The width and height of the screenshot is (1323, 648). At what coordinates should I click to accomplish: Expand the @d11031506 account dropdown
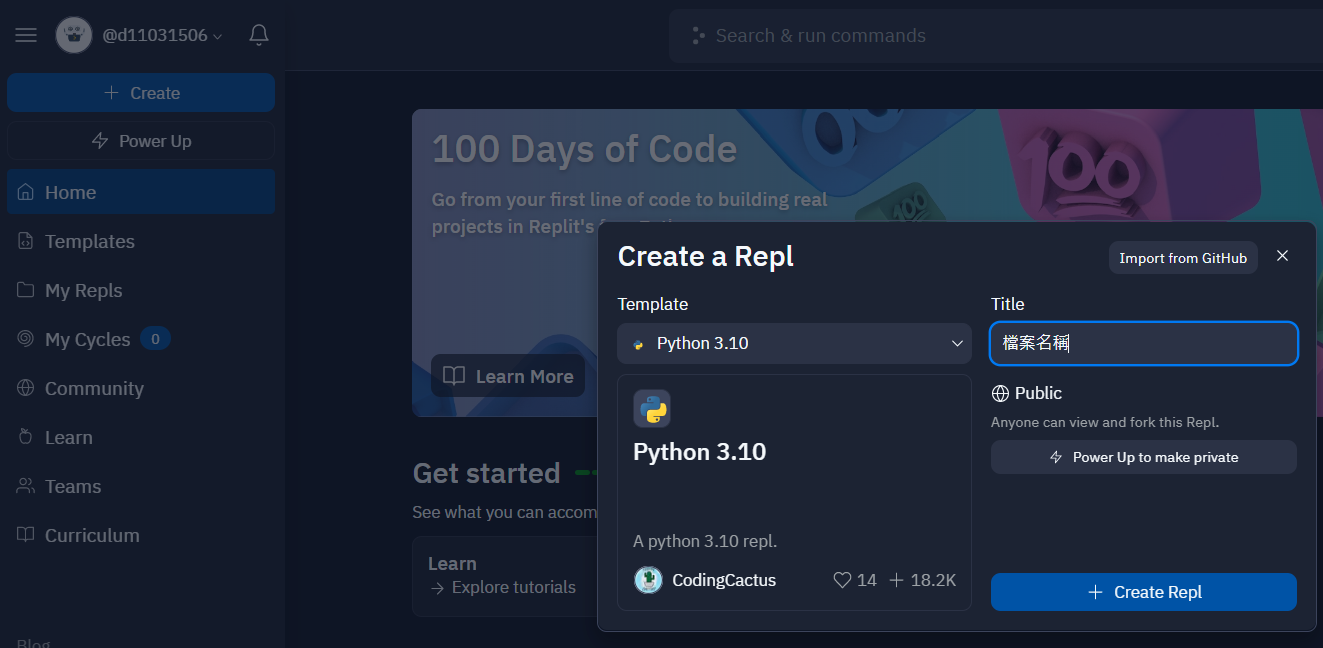(x=162, y=35)
